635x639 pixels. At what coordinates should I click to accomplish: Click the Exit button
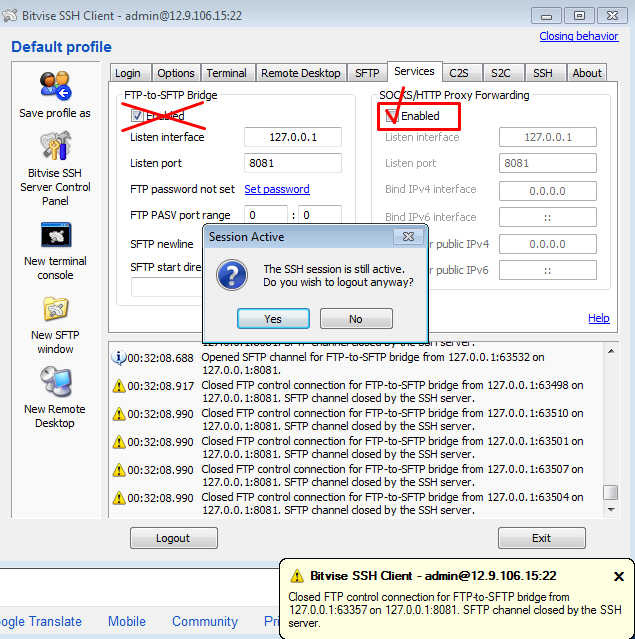pos(542,538)
